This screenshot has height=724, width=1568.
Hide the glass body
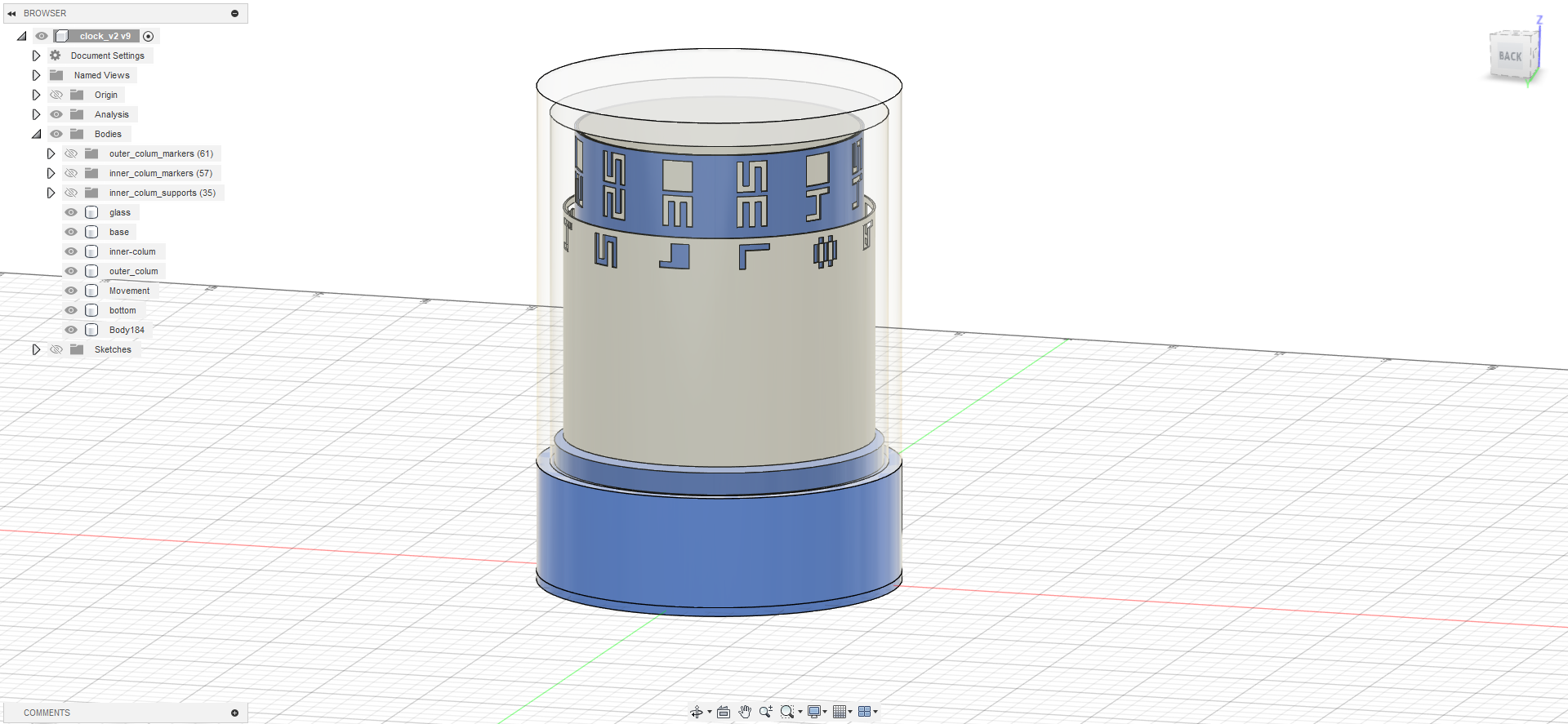pyautogui.click(x=71, y=212)
